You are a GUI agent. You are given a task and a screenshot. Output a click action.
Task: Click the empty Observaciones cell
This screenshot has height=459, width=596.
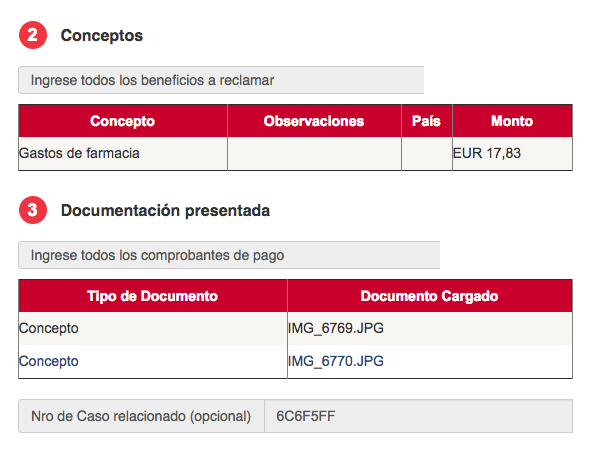[314, 154]
